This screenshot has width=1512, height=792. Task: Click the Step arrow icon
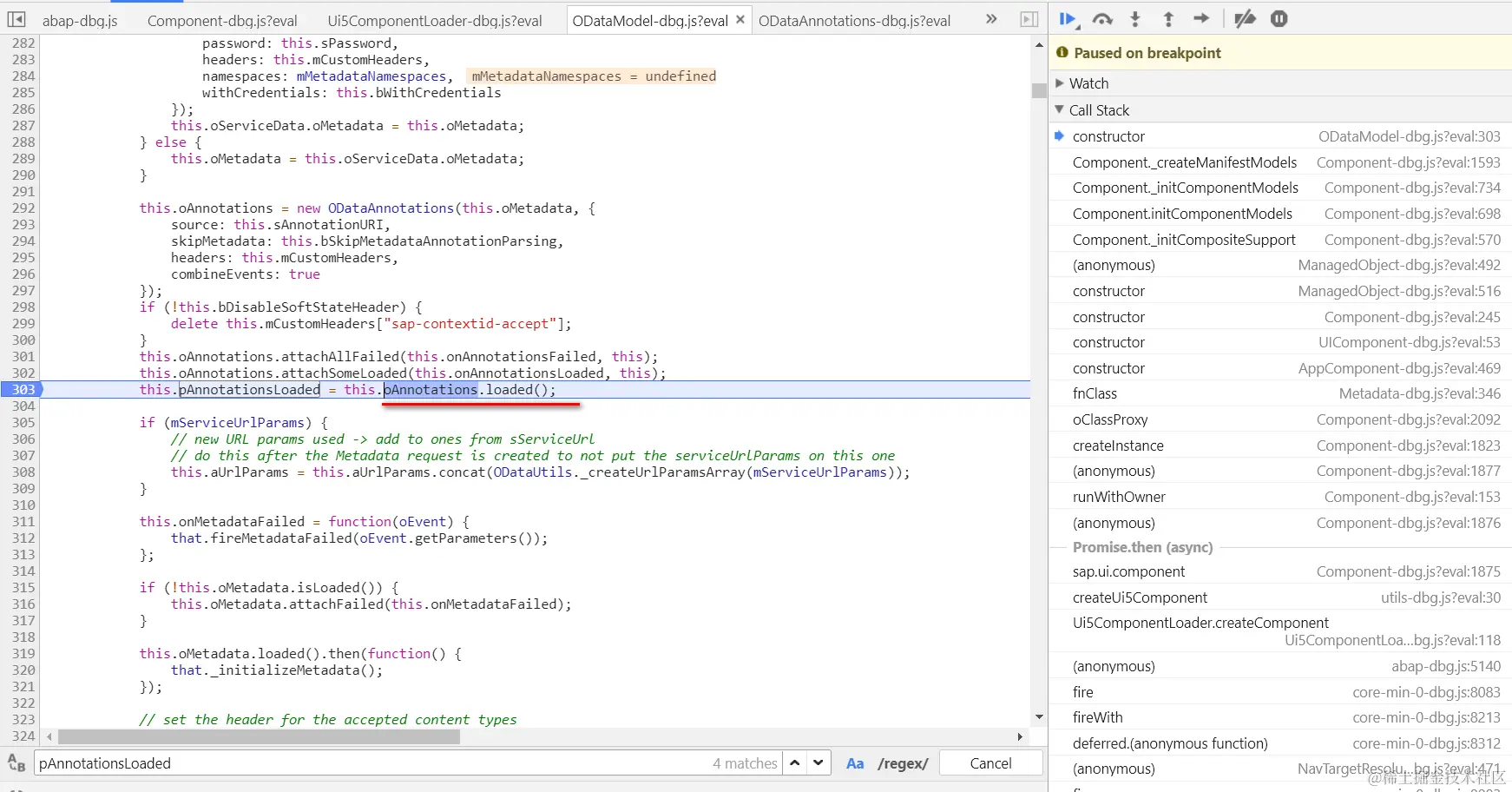point(1201,19)
